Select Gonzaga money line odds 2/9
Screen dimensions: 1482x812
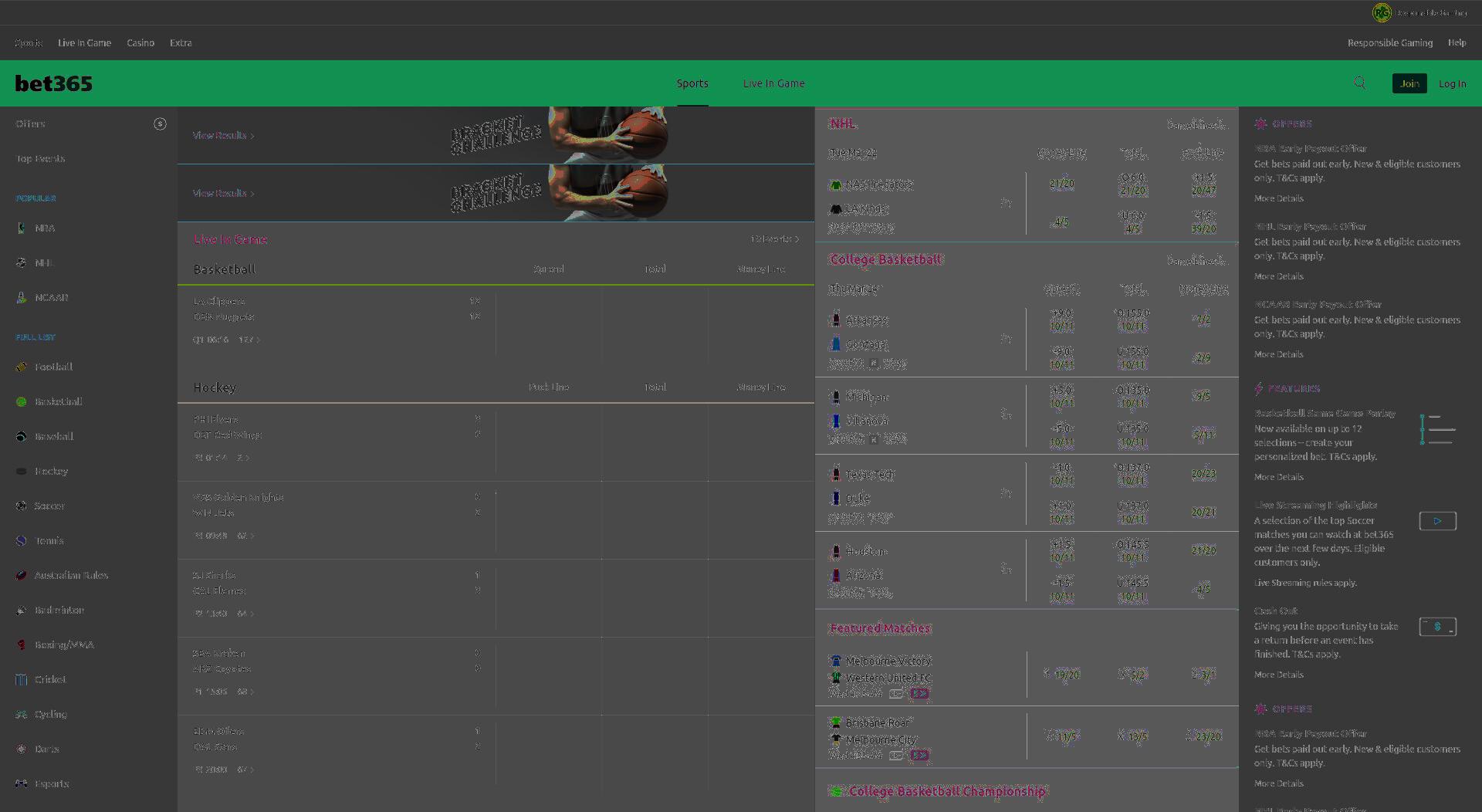(x=1203, y=358)
